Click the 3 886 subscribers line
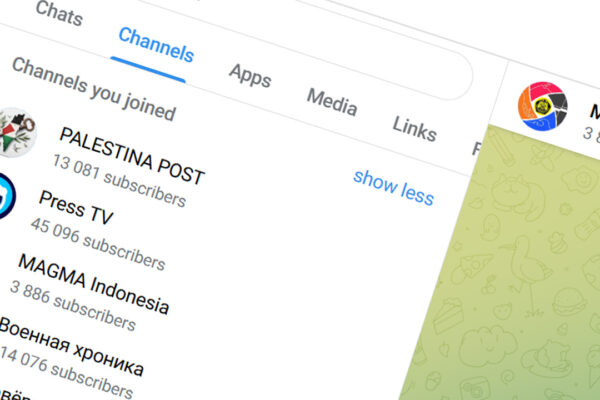This screenshot has width=600, height=400. (72, 305)
